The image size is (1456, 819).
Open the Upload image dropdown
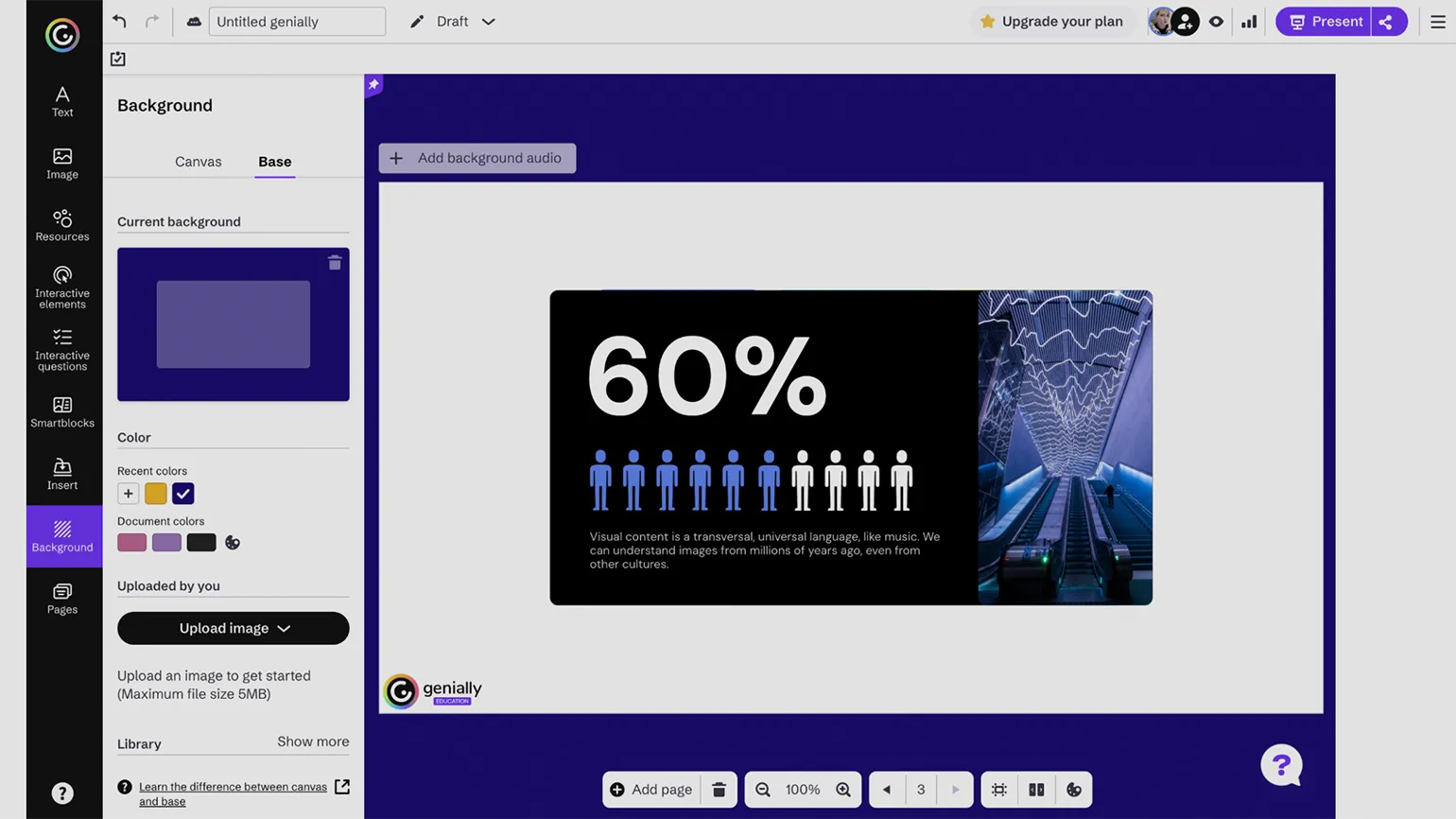tap(234, 628)
